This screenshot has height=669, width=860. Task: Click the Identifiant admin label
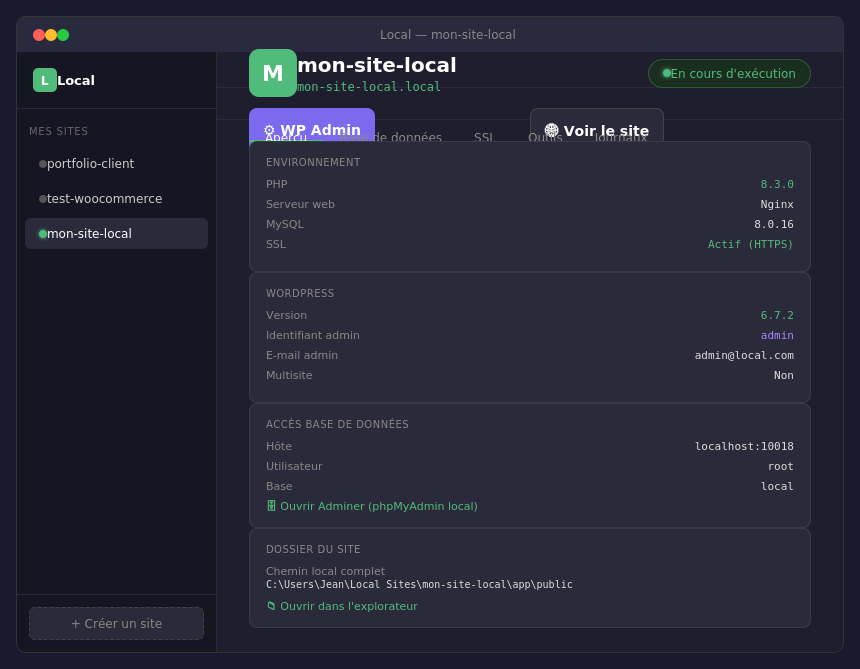[x=313, y=335]
